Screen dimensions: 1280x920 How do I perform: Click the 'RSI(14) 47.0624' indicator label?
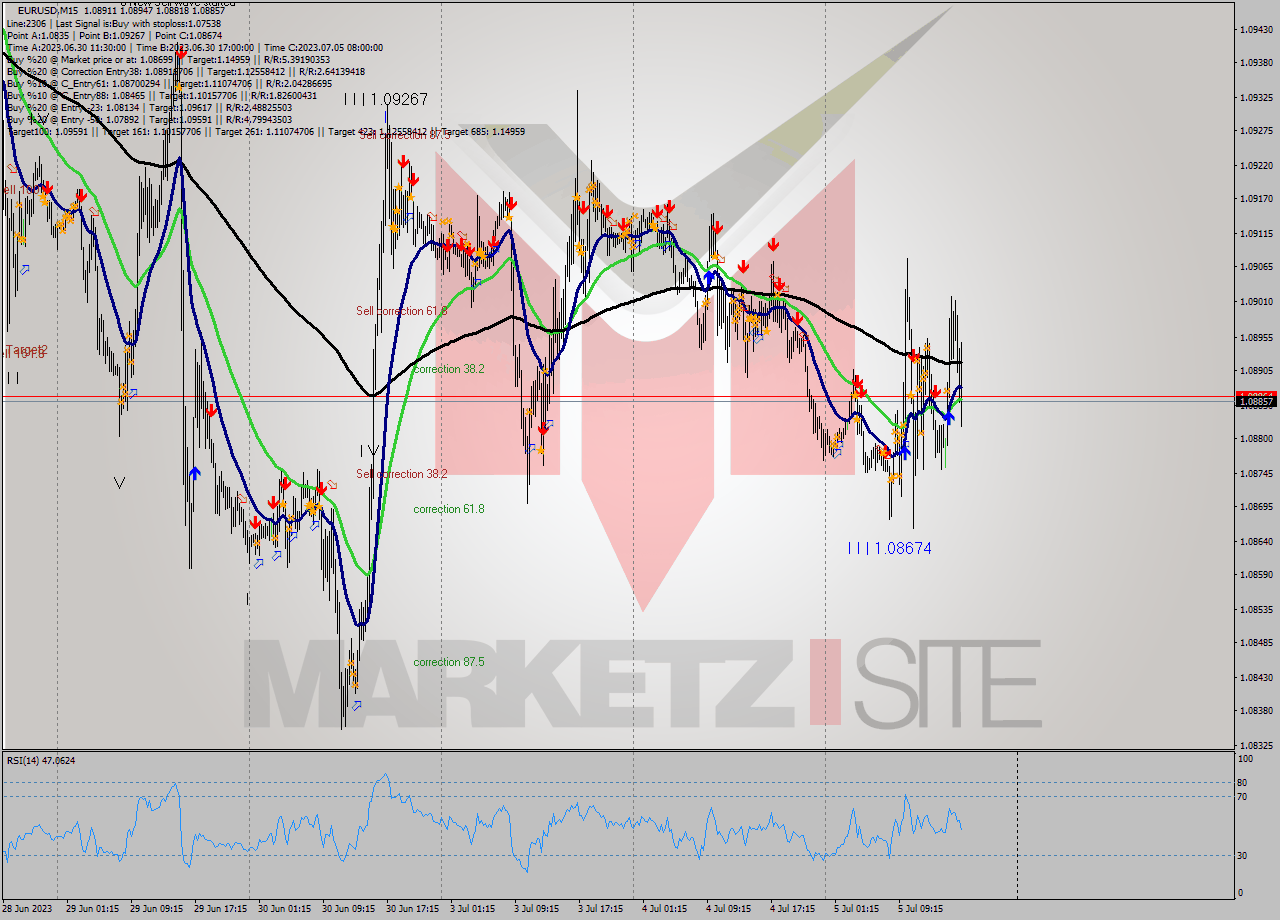(41, 760)
